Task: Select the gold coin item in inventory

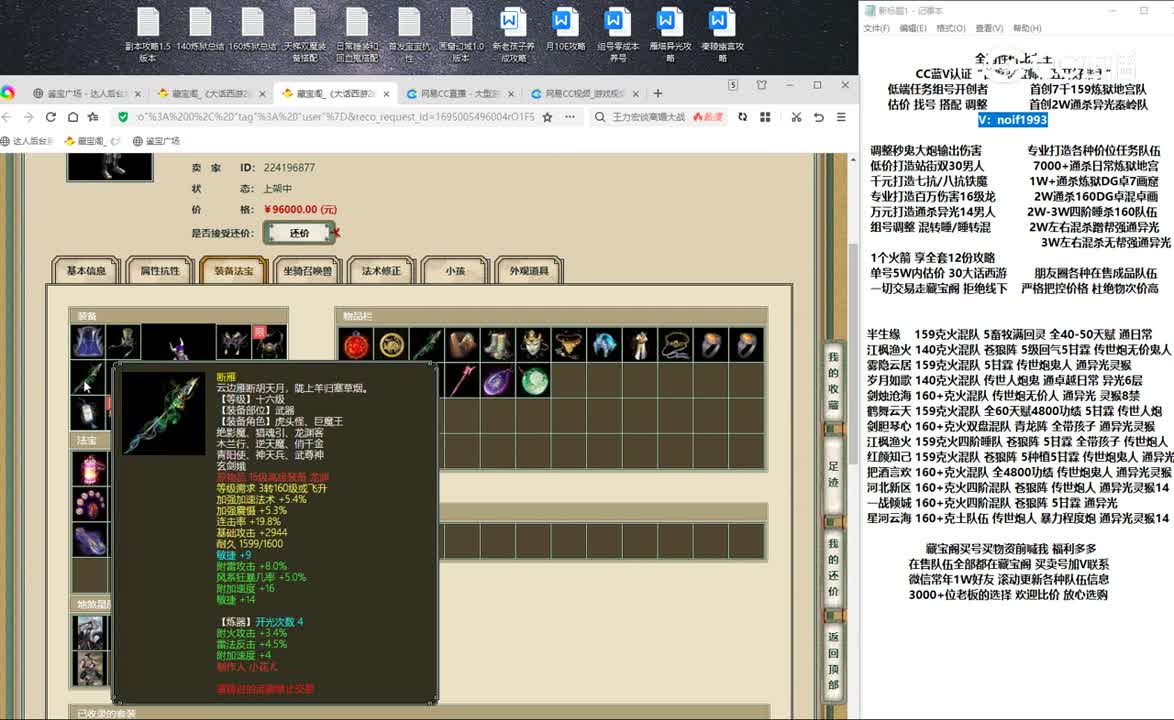Action: 391,344
